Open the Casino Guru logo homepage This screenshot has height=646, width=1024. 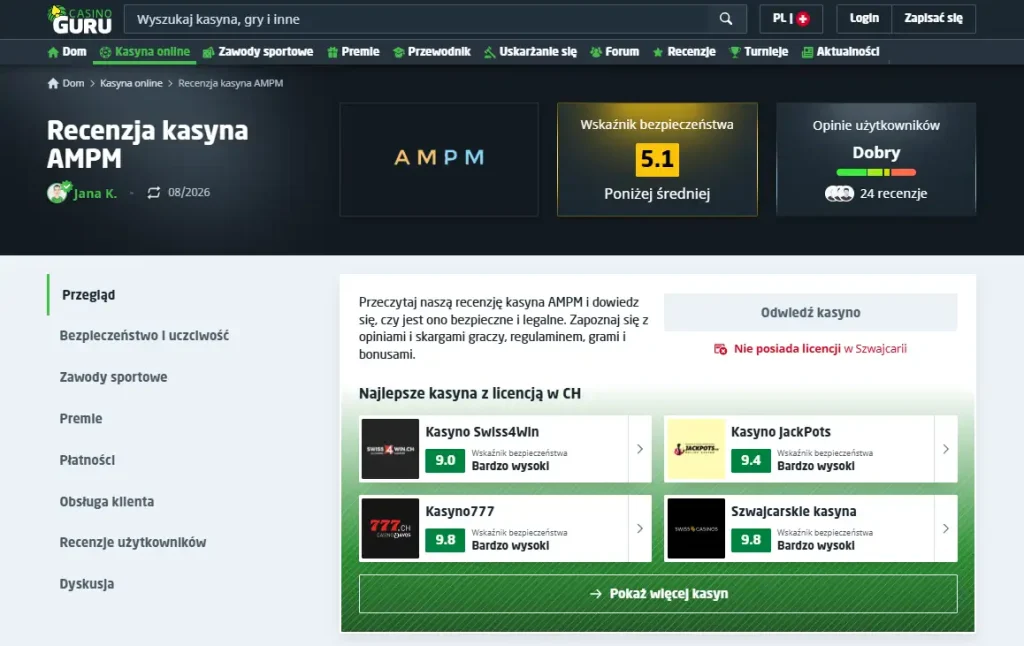pyautogui.click(x=80, y=19)
